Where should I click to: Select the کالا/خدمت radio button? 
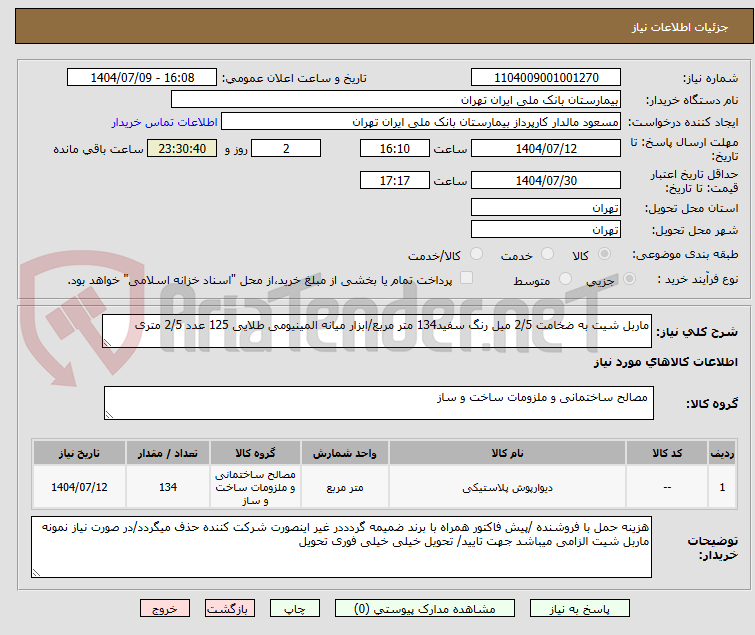point(476,254)
